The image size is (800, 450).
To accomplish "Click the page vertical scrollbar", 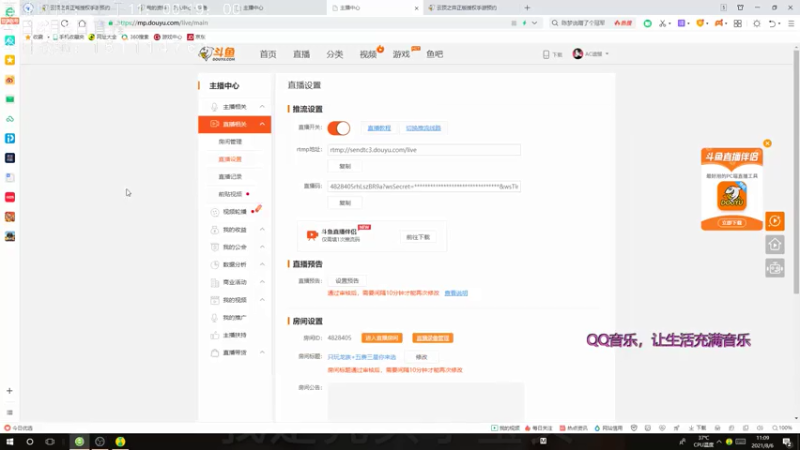I will (x=796, y=171).
